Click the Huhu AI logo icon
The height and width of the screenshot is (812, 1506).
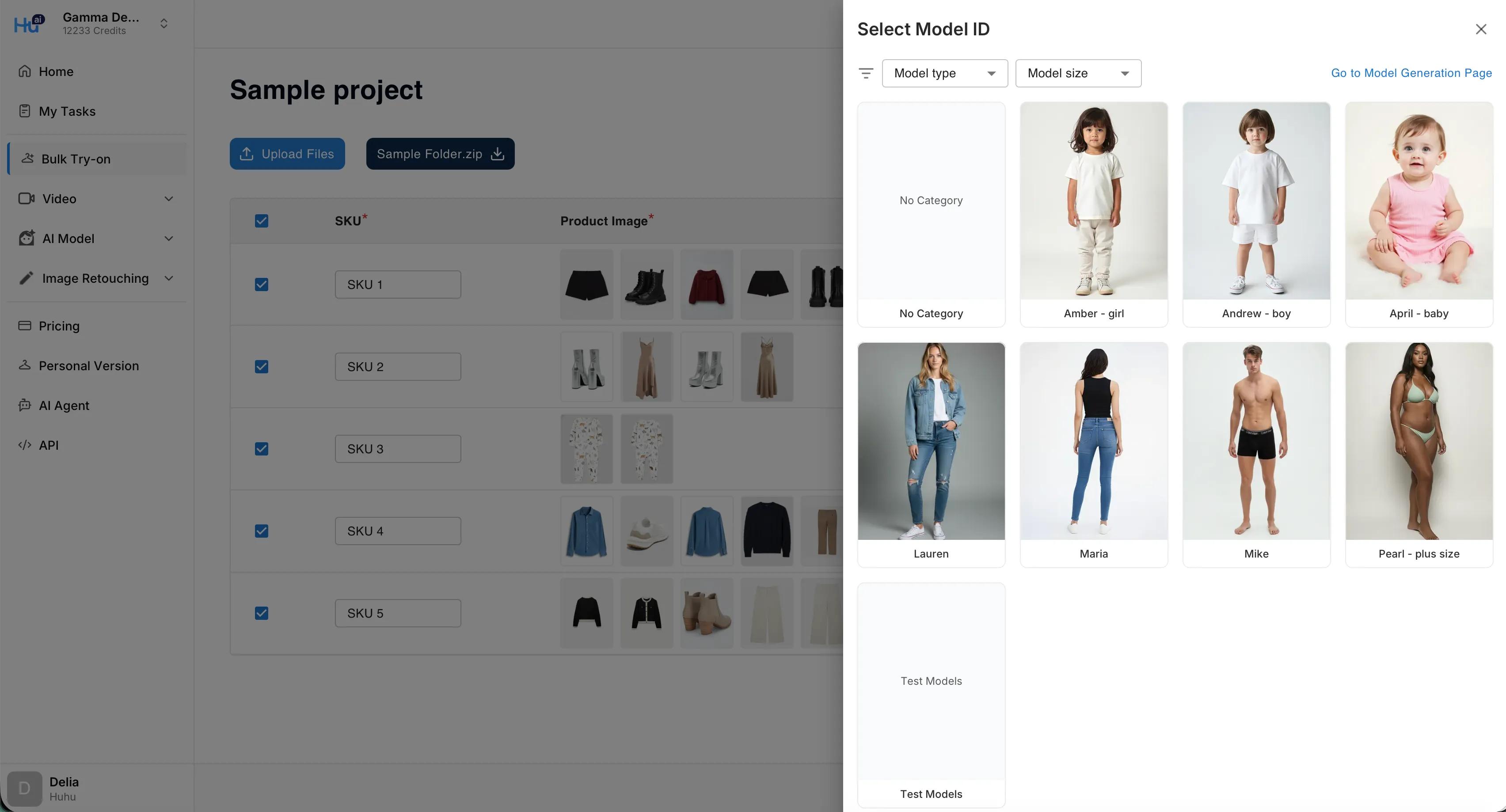pos(29,23)
